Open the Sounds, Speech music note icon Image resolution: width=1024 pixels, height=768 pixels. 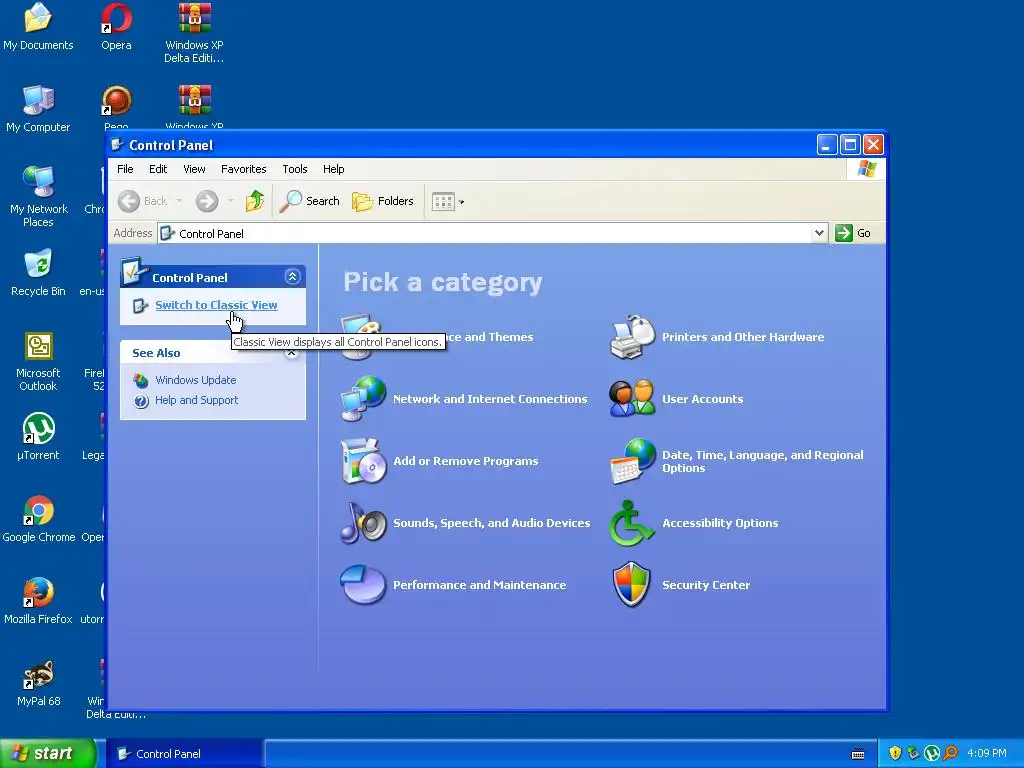click(363, 522)
